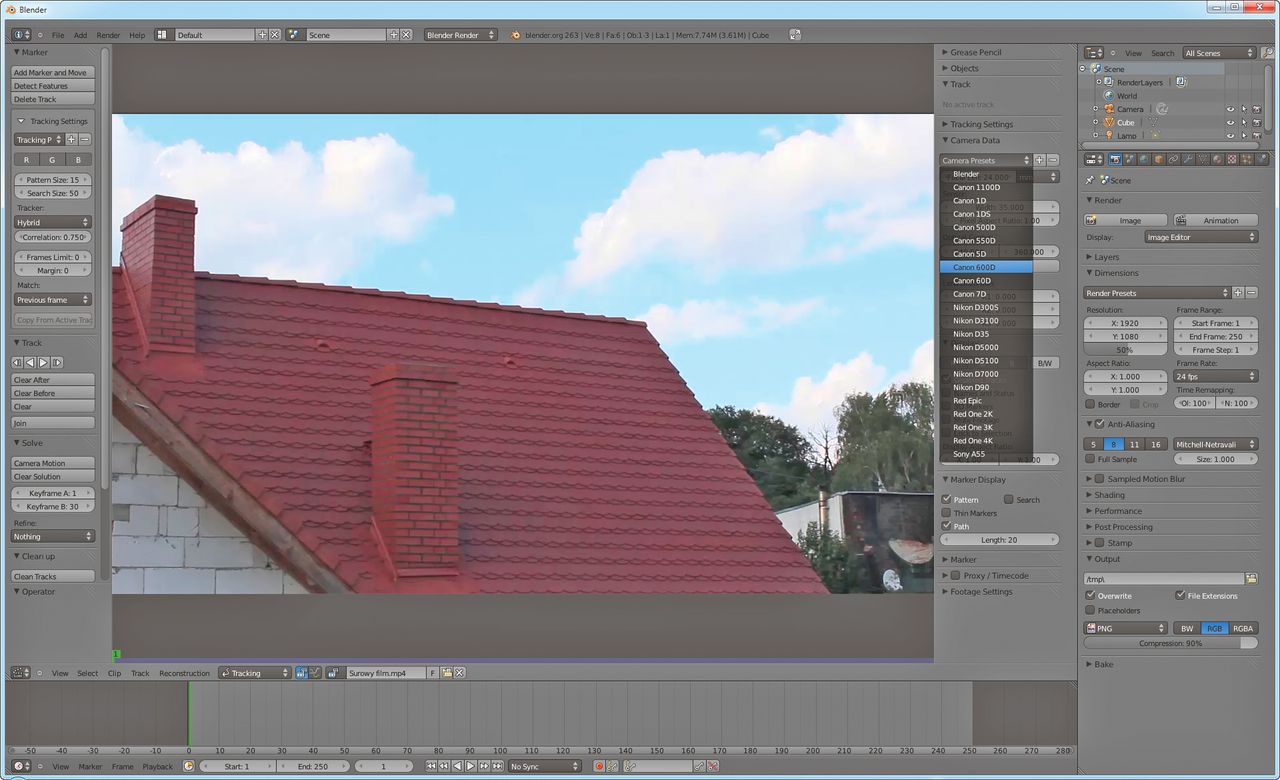
Task: Enable the Search checkbox in Marker Display
Action: [x=1009, y=499]
